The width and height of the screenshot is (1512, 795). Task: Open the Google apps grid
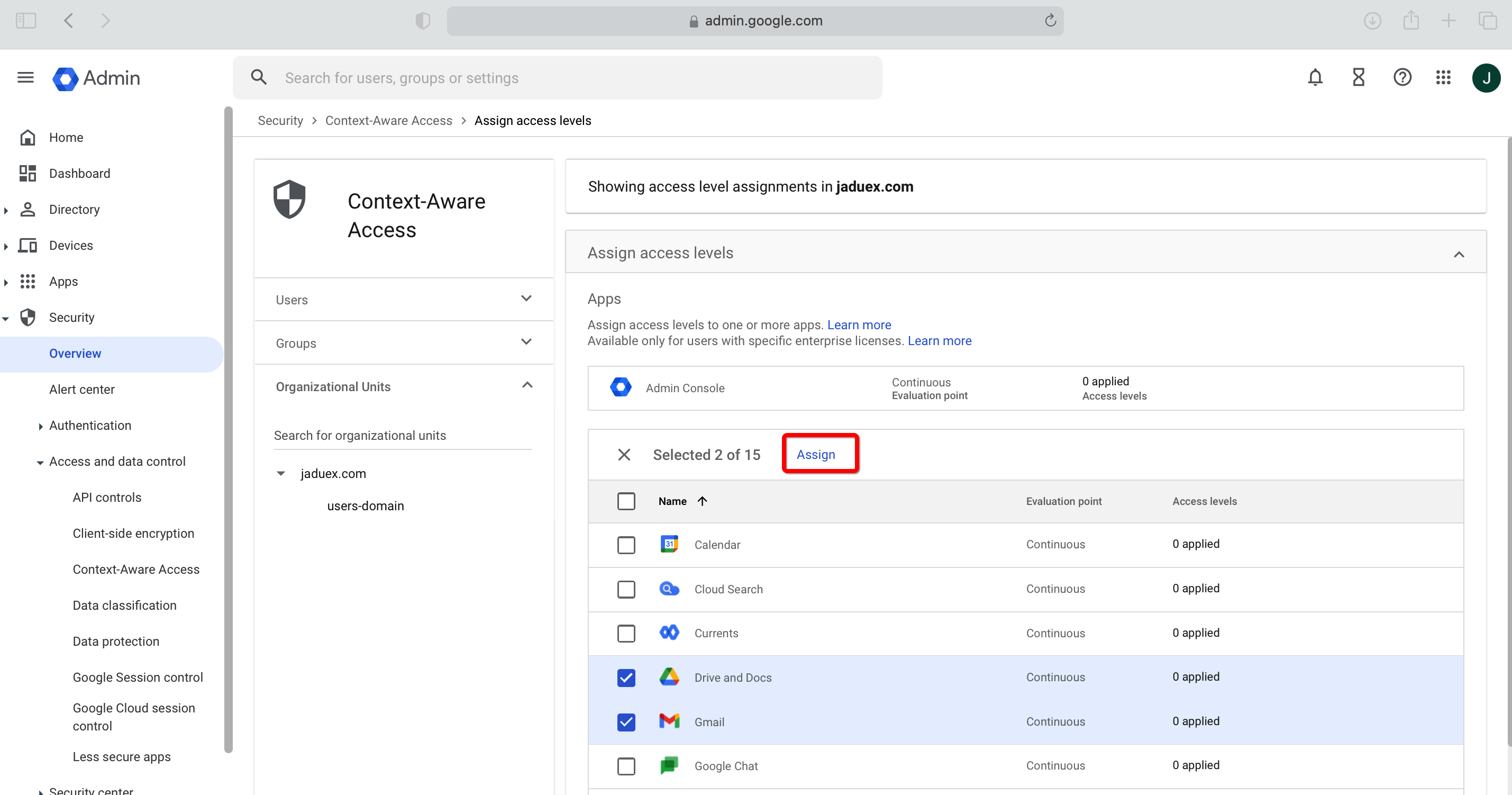click(1443, 77)
